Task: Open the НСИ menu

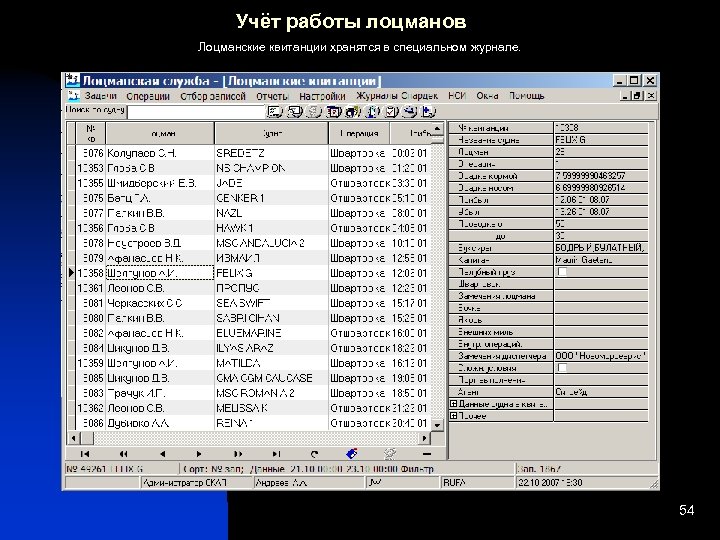Action: (x=457, y=96)
